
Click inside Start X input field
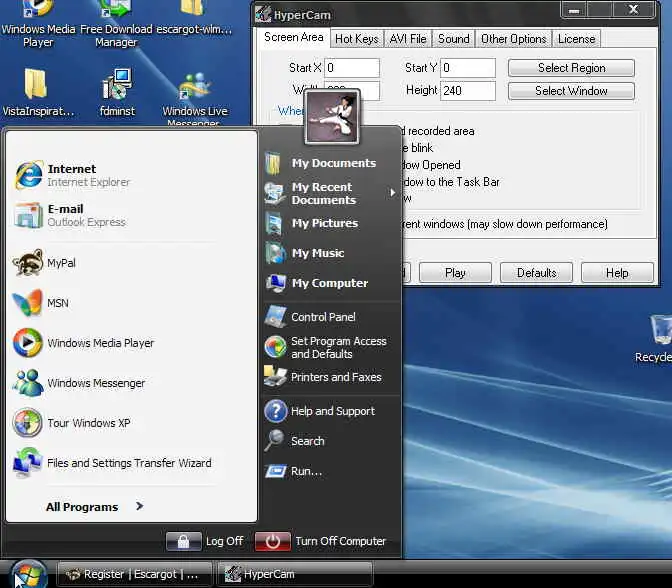pos(352,68)
